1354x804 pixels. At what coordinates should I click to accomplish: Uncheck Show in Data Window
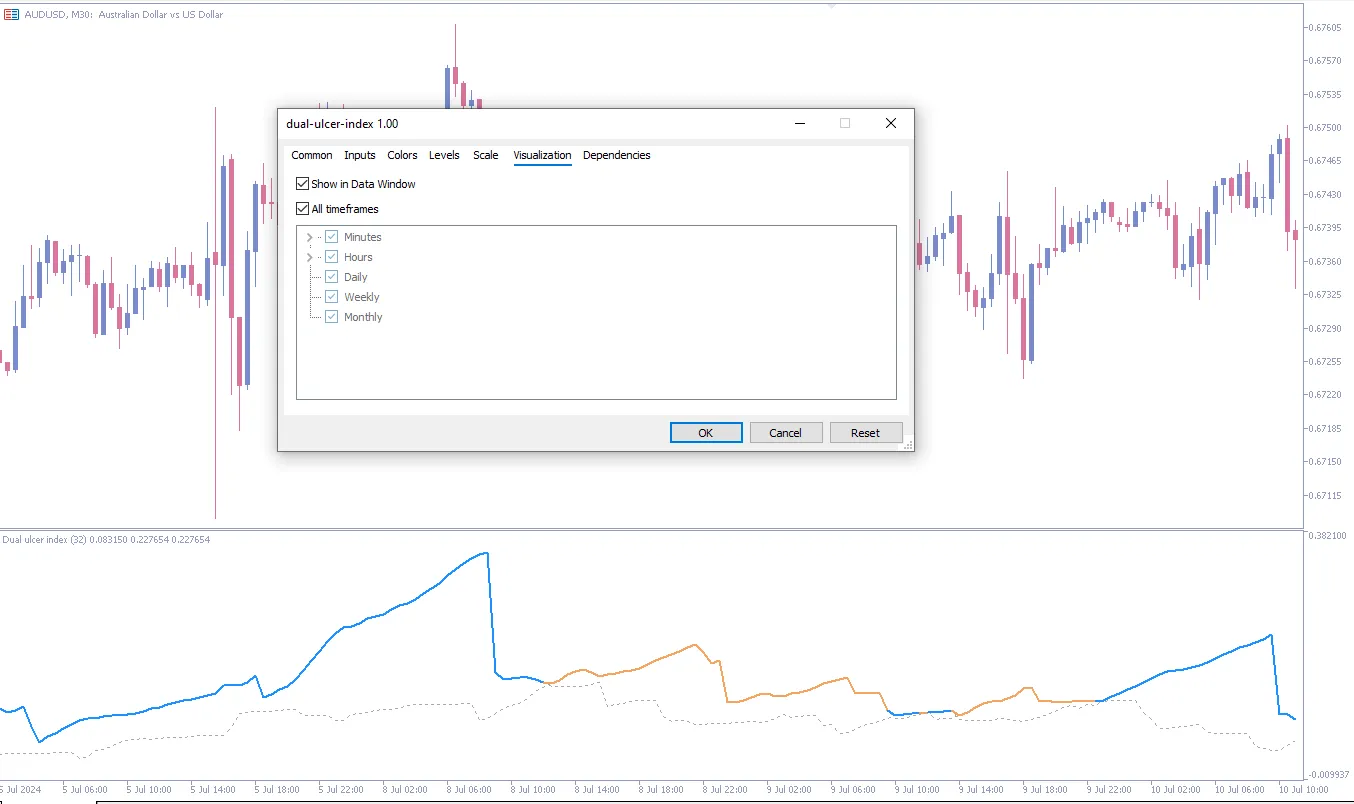pos(303,184)
